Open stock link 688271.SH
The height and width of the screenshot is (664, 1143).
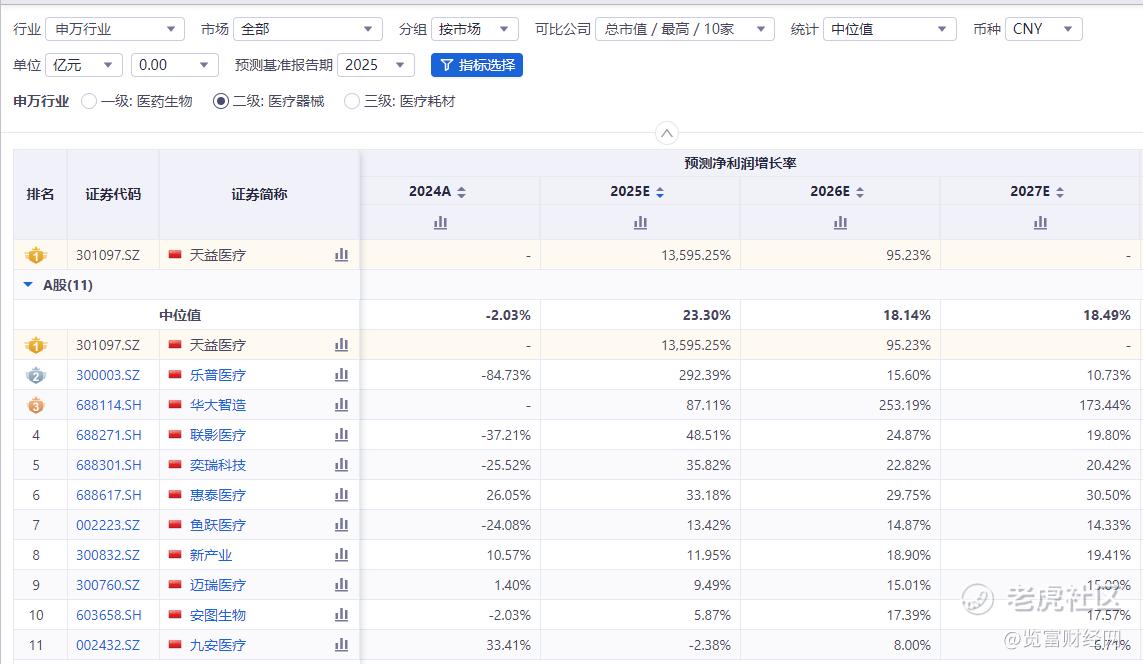tap(109, 435)
